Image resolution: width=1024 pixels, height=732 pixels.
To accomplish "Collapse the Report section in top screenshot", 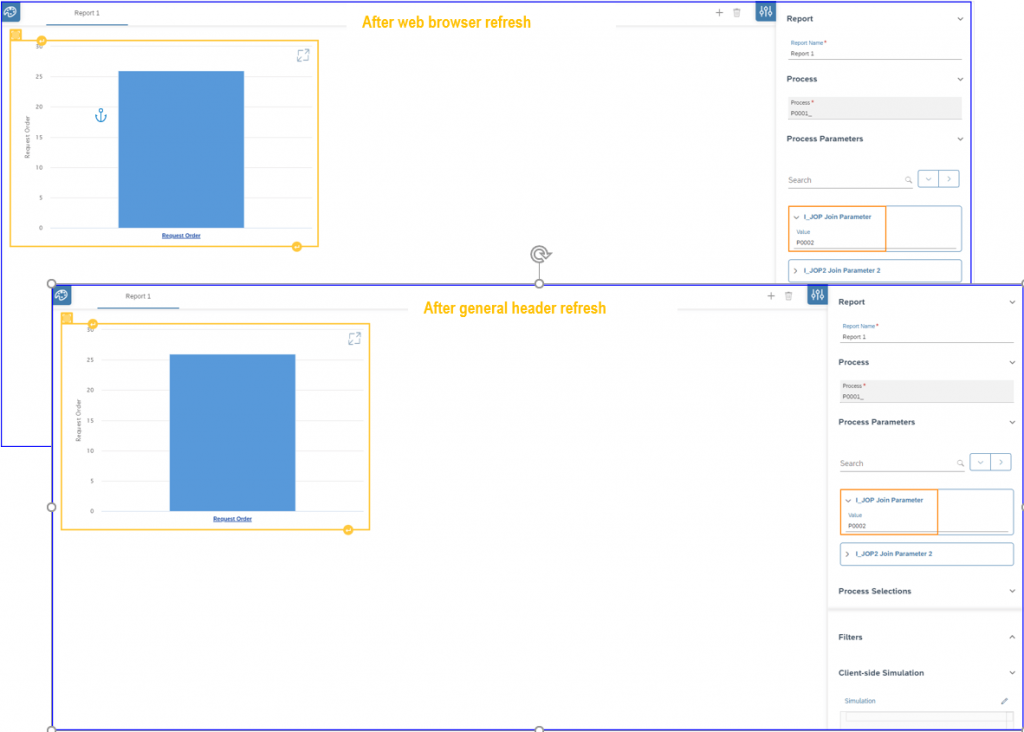I will click(960, 19).
